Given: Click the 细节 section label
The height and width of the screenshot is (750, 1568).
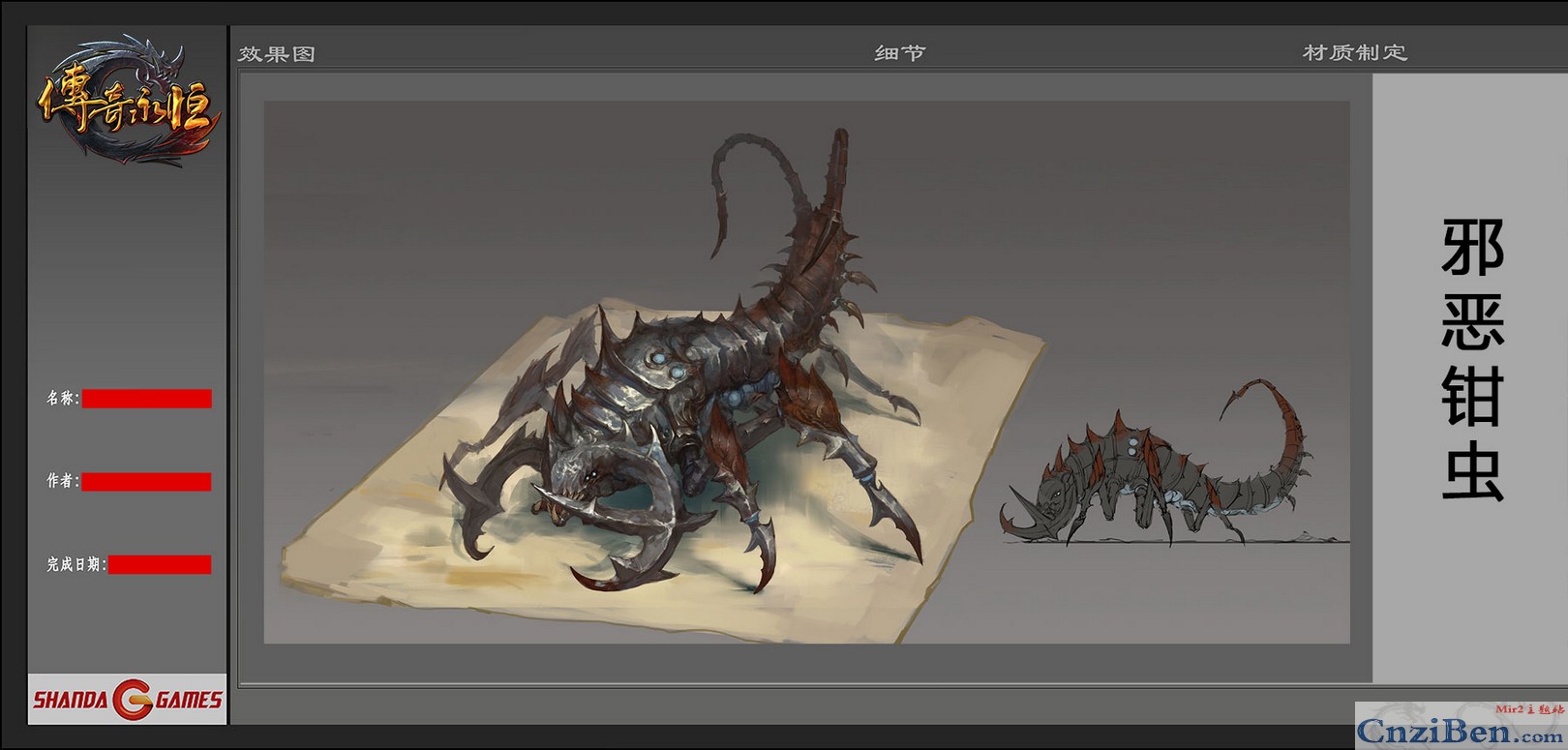Looking at the screenshot, I should [900, 53].
